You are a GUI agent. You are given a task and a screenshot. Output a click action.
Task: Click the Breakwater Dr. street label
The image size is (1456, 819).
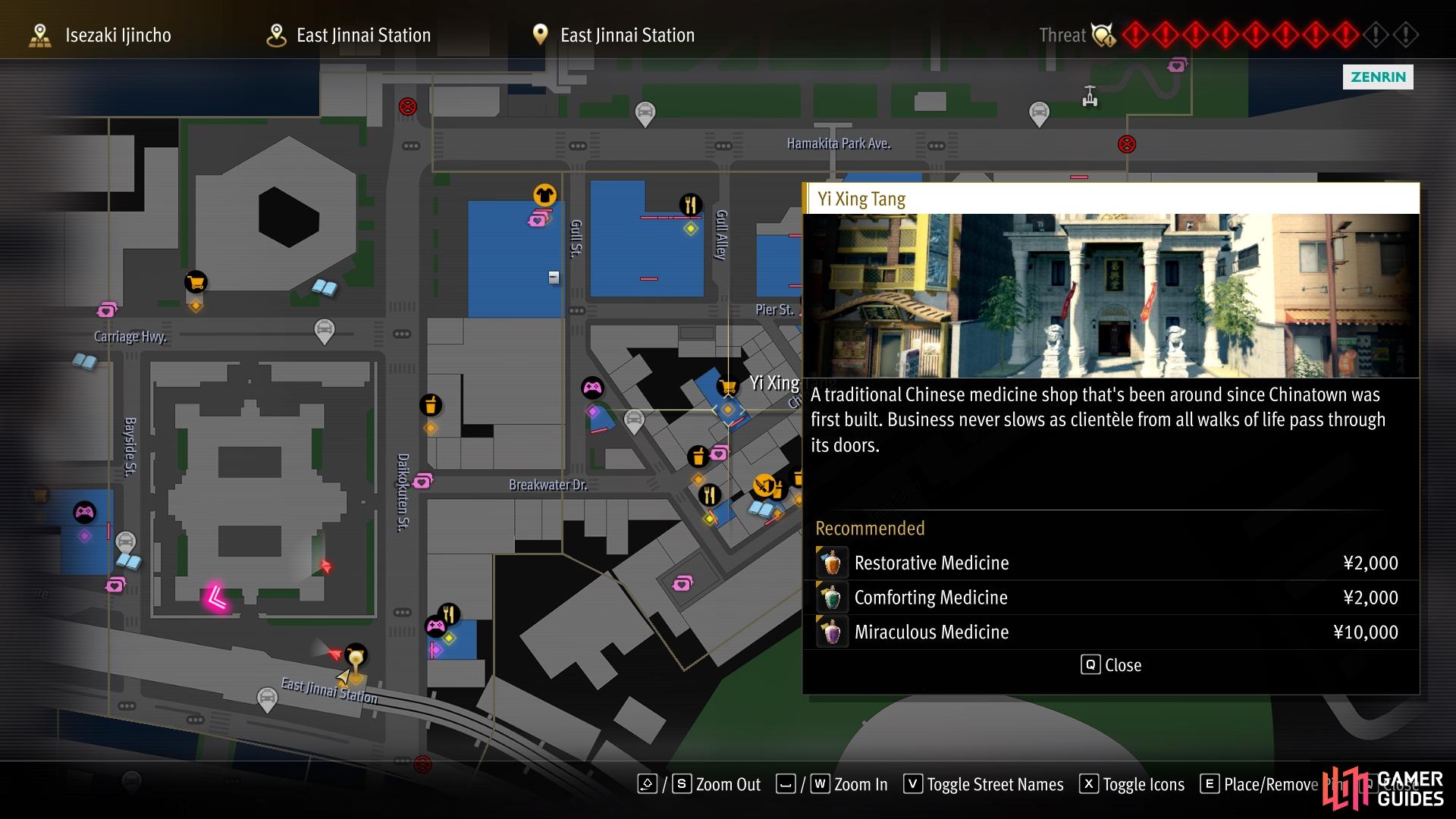click(x=548, y=485)
